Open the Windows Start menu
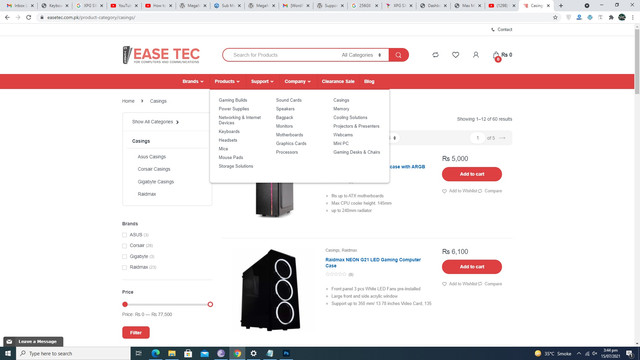 click(x=8, y=353)
